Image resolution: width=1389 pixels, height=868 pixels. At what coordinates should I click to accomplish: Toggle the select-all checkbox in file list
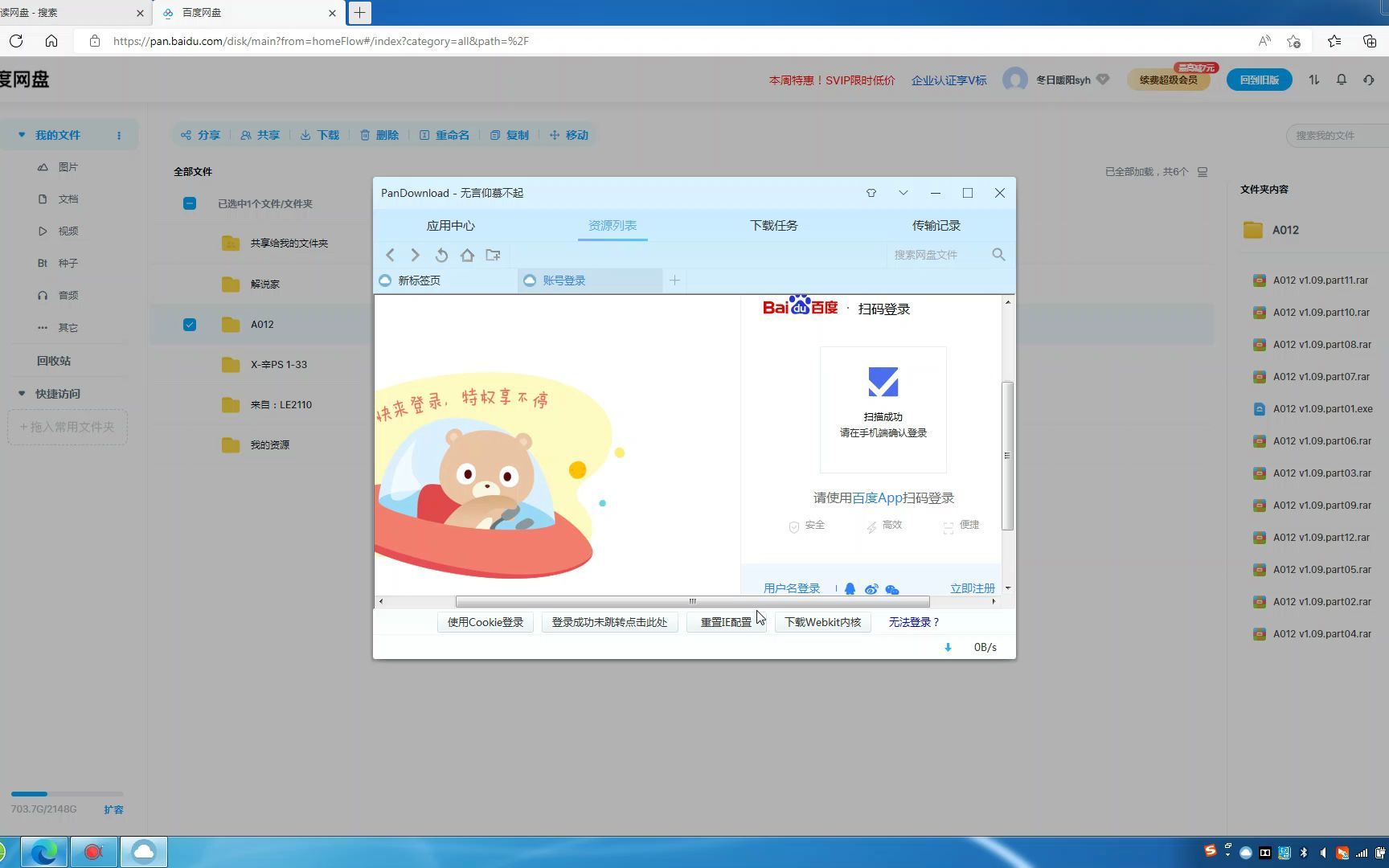(x=190, y=203)
